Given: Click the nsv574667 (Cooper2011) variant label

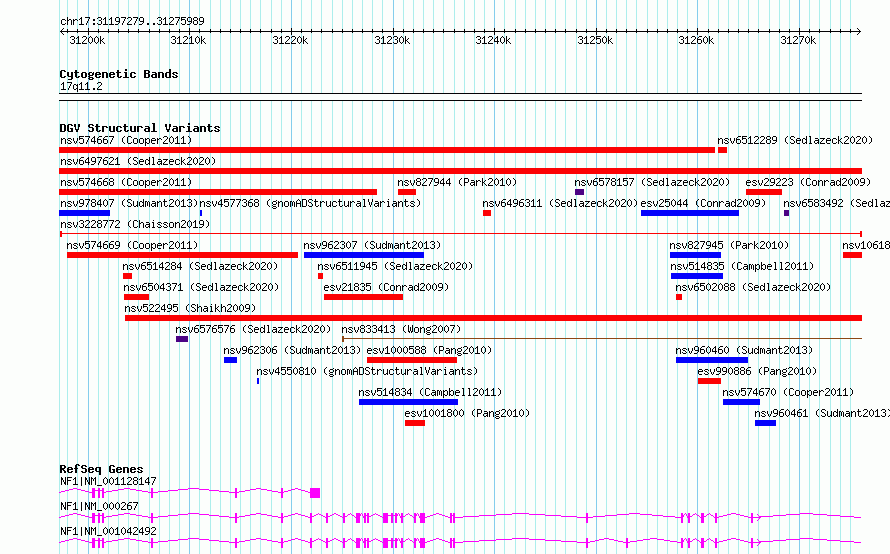Looking at the screenshot, I should (x=126, y=140).
